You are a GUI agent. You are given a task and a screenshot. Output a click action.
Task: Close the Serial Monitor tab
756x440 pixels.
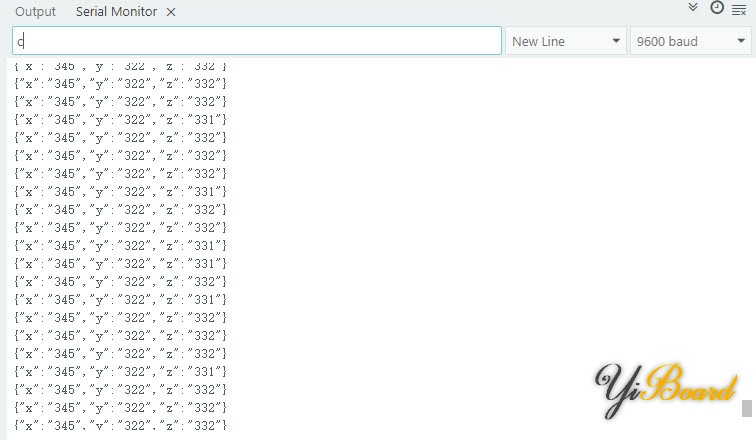point(171,12)
